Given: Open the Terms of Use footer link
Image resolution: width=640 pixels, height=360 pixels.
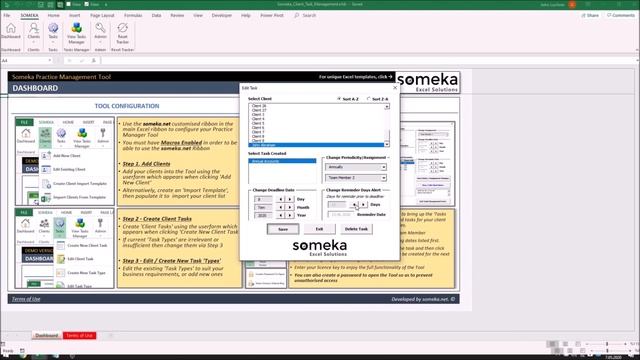Looking at the screenshot, I should (26, 299).
